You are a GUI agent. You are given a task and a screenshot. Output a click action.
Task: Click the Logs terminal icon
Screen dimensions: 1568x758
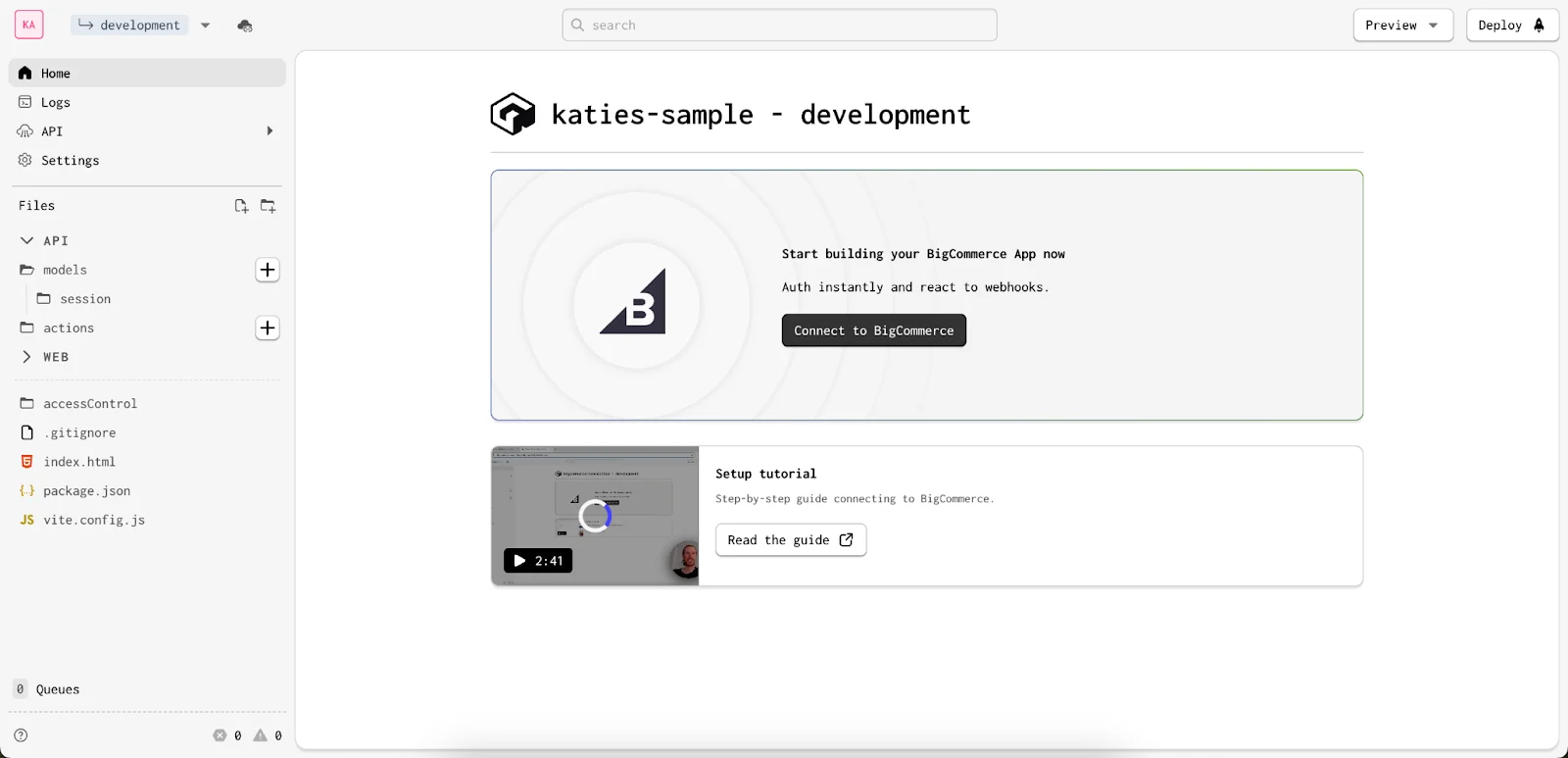(25, 102)
